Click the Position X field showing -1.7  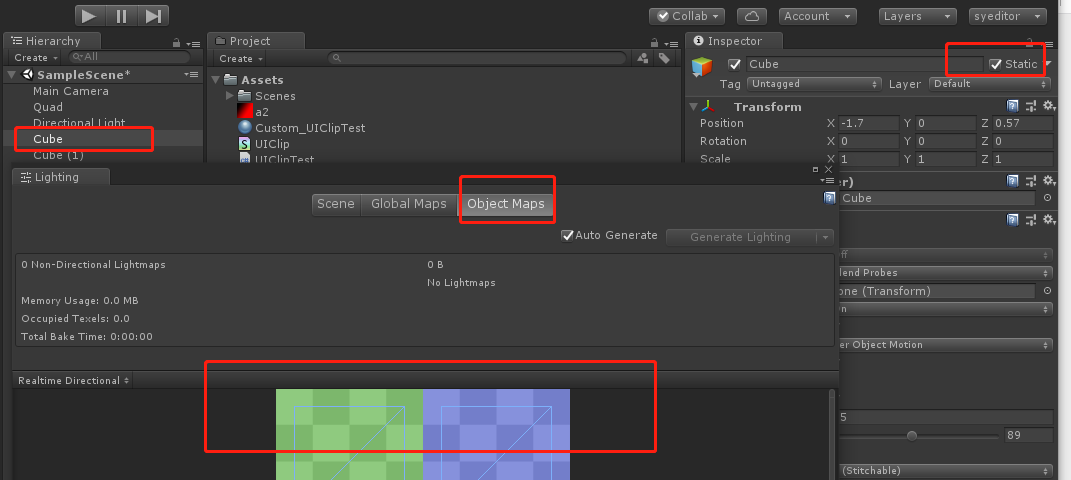click(x=869, y=123)
